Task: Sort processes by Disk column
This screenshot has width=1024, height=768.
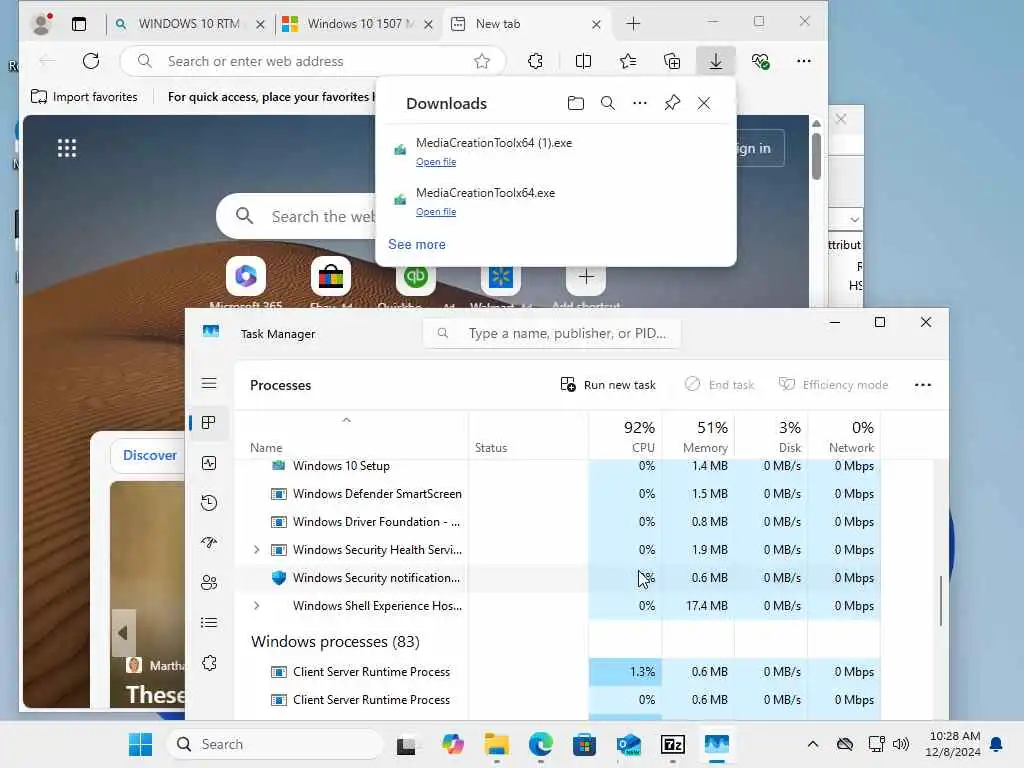Action: (x=771, y=436)
